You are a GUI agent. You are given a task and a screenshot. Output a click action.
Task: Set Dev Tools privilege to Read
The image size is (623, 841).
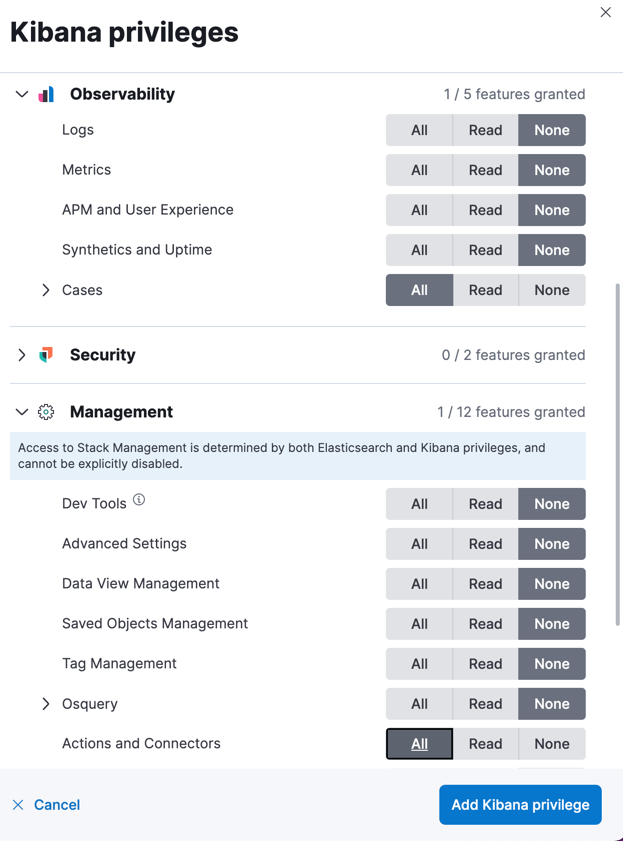pyautogui.click(x=485, y=504)
